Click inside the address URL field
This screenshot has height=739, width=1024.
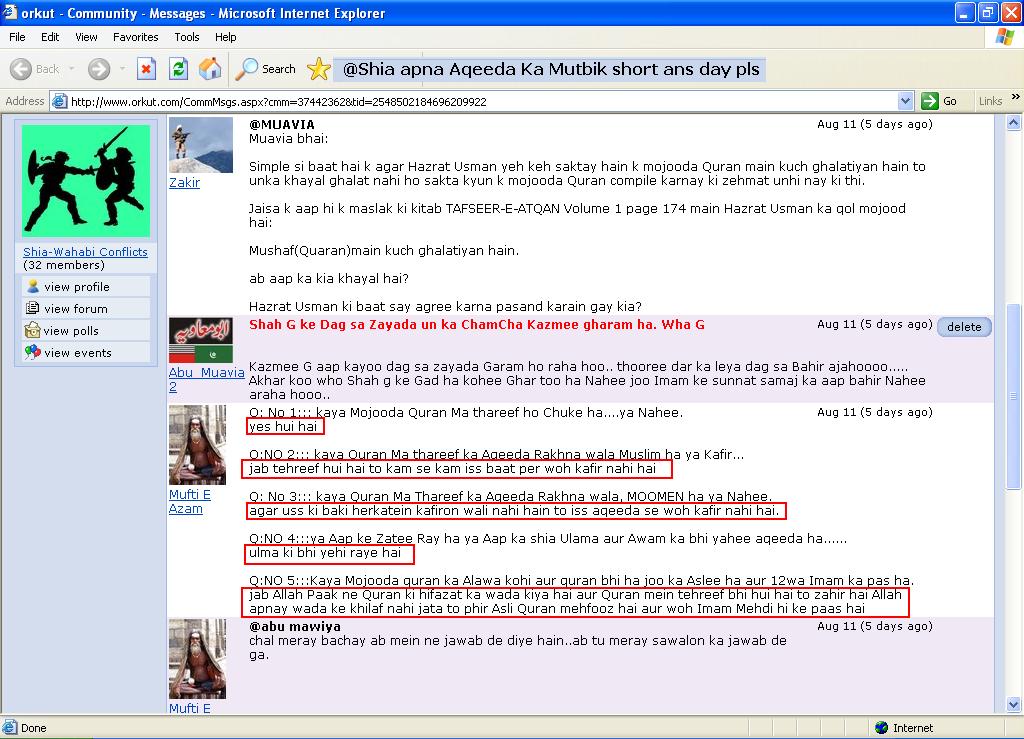[480, 101]
